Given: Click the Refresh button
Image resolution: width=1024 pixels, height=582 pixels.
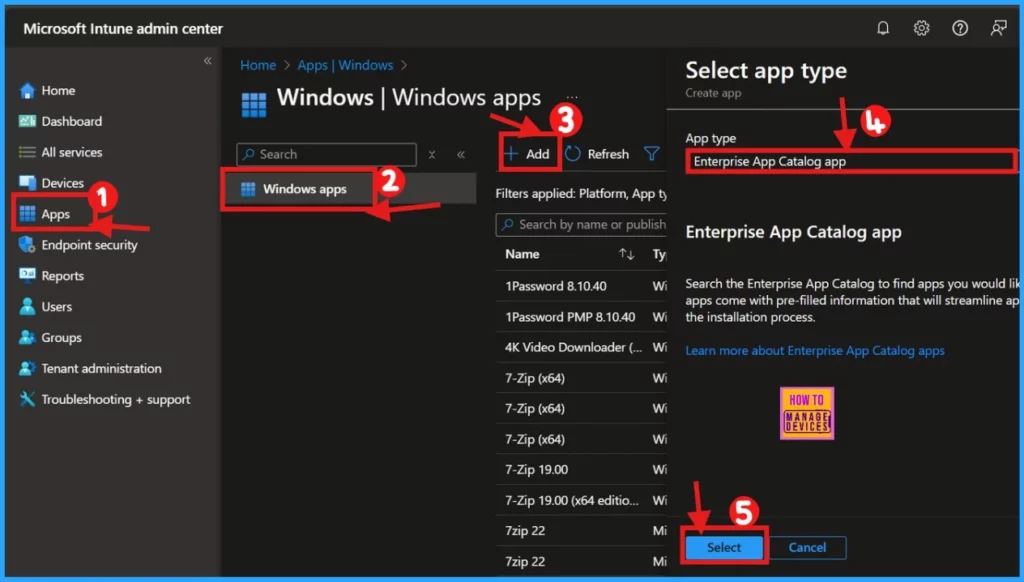Looking at the screenshot, I should click(x=597, y=154).
